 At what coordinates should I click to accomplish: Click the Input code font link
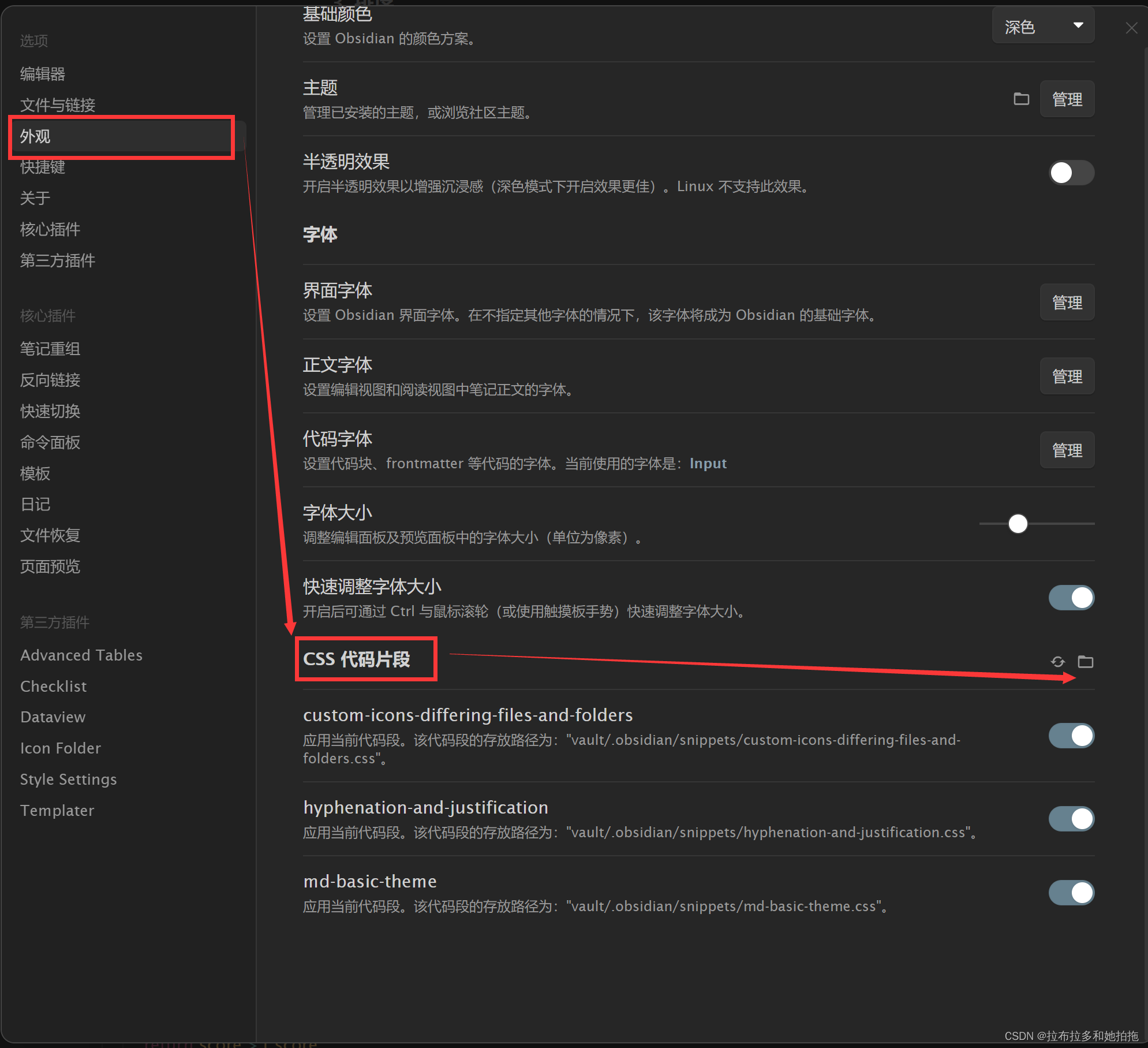pyautogui.click(x=708, y=463)
